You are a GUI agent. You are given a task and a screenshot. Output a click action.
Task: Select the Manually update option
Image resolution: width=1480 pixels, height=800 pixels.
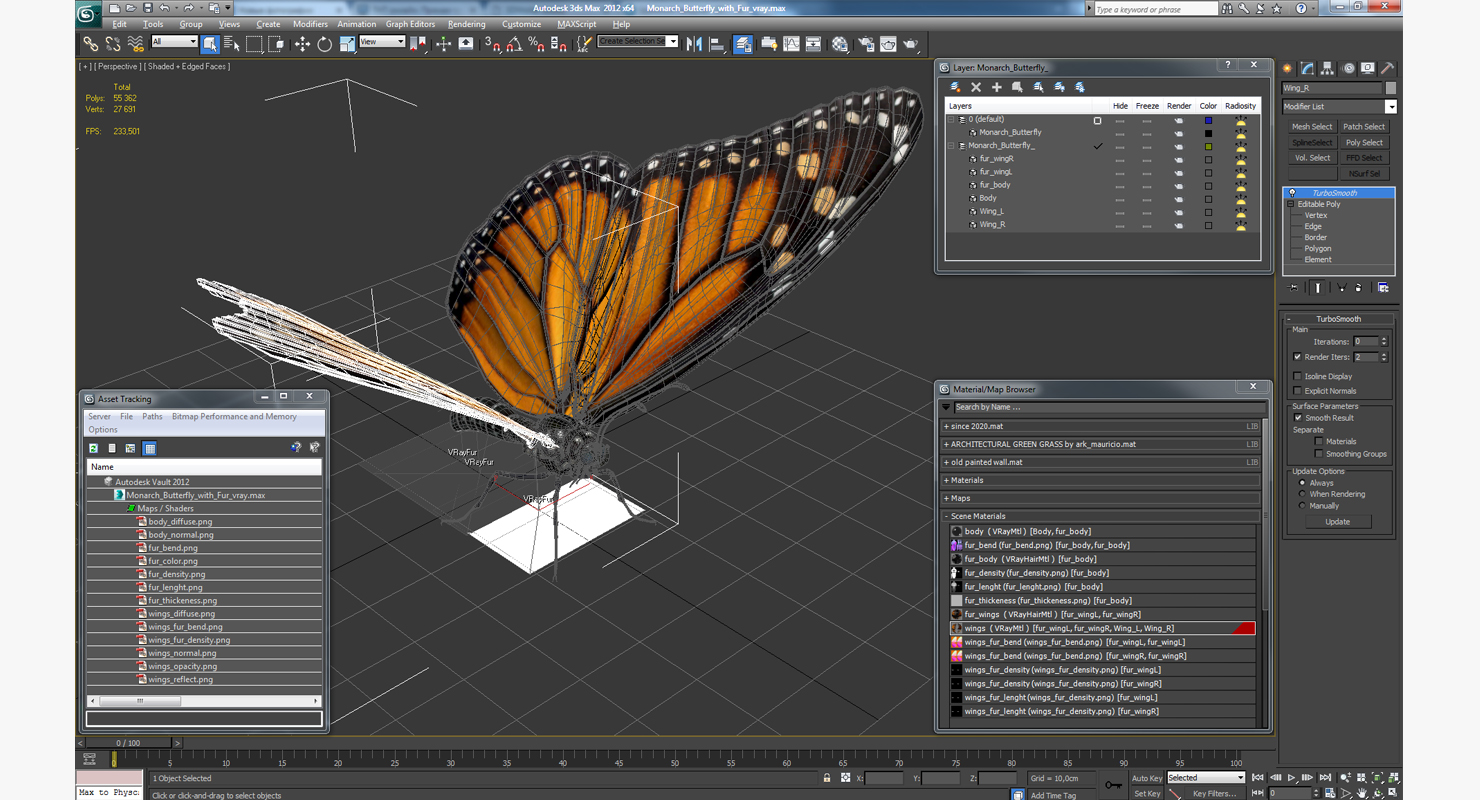tap(1302, 506)
